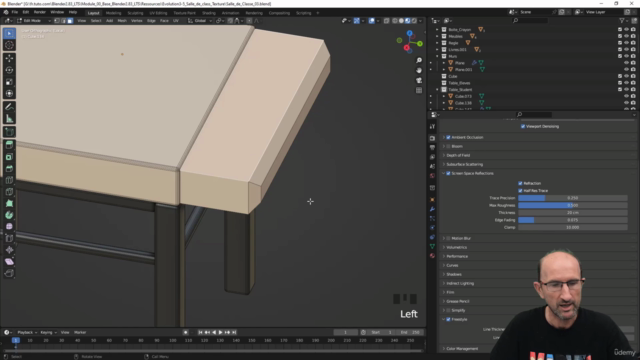The width and height of the screenshot is (640, 360).
Task: Select the Smooth vertices tool
Action: tap(9, 227)
